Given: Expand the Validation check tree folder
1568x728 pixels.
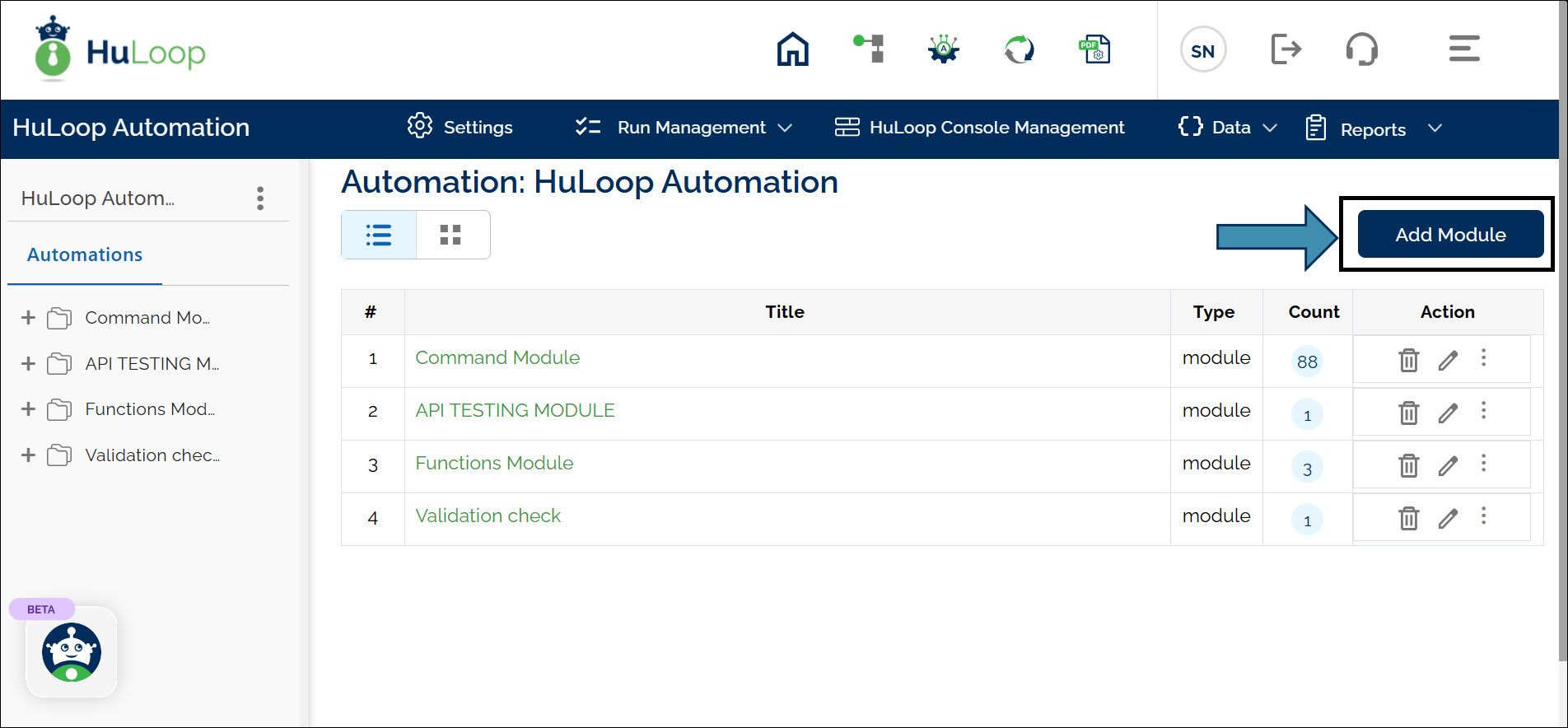Looking at the screenshot, I should click(29, 455).
